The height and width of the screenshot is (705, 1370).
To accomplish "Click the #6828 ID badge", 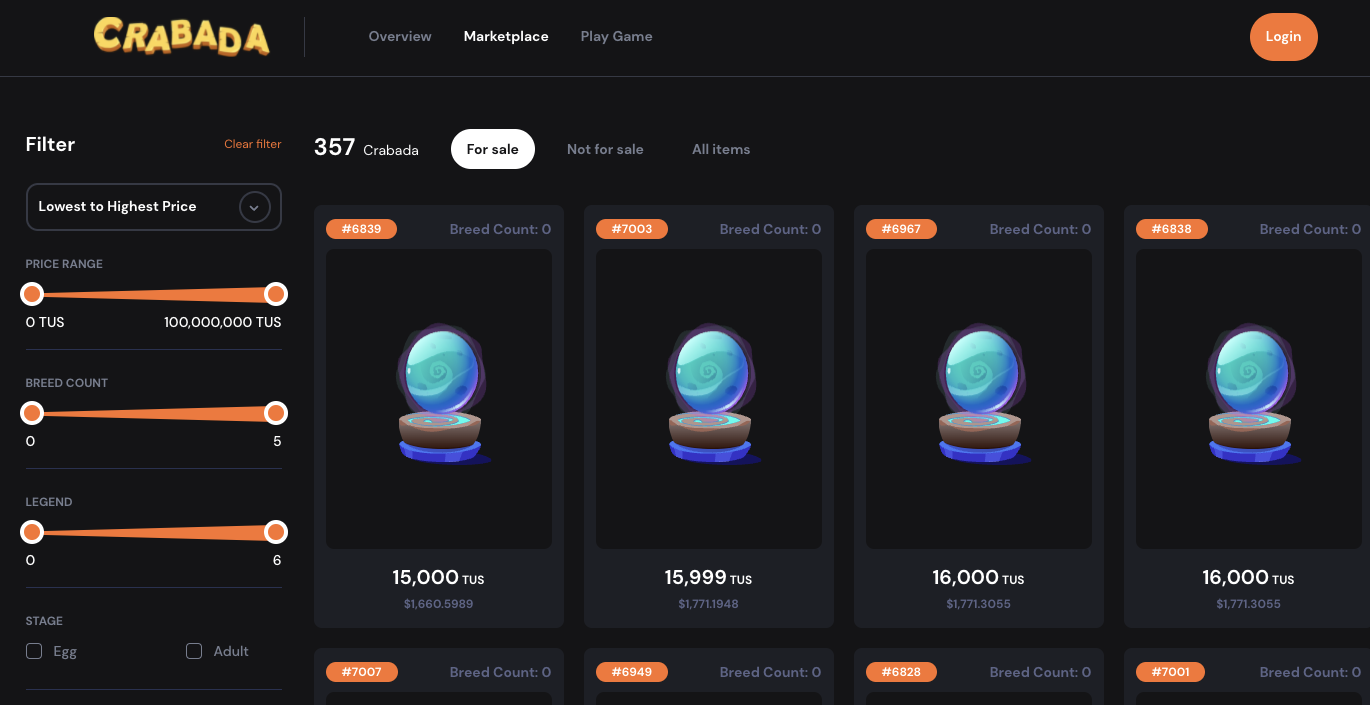I will click(902, 672).
